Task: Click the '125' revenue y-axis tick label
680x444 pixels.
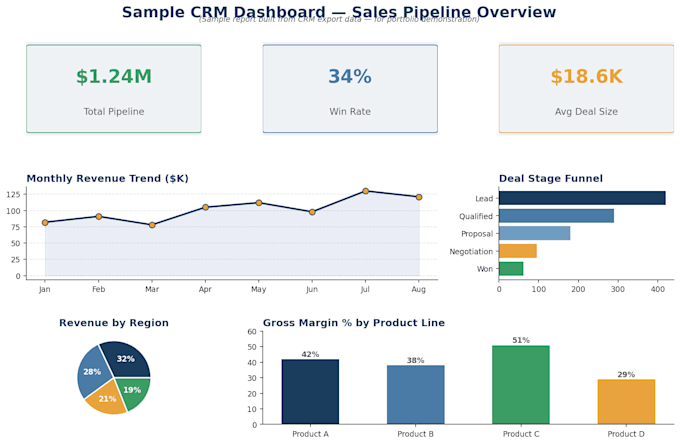Action: click(x=13, y=195)
